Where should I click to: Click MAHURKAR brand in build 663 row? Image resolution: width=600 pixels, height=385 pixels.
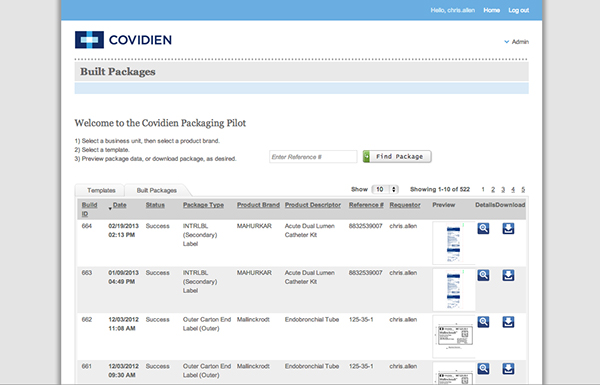254,273
